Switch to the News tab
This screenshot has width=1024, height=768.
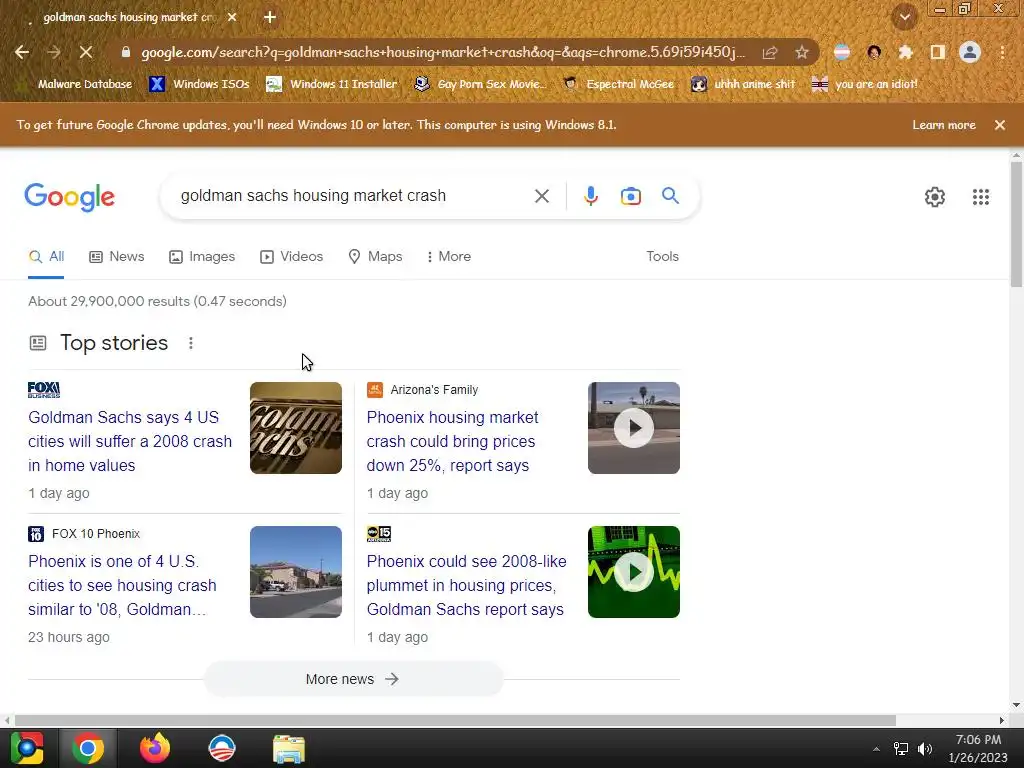pyautogui.click(x=117, y=257)
